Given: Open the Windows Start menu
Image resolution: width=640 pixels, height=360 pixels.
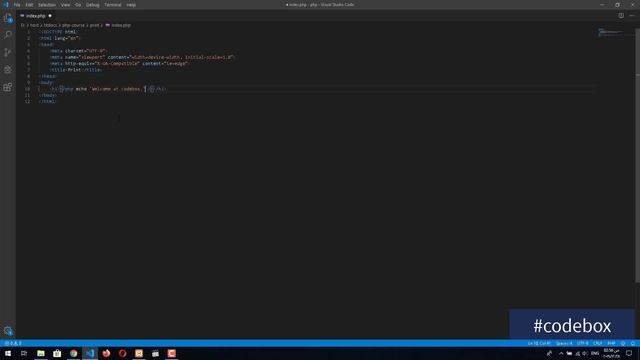Looking at the screenshot, I should point(8,353).
